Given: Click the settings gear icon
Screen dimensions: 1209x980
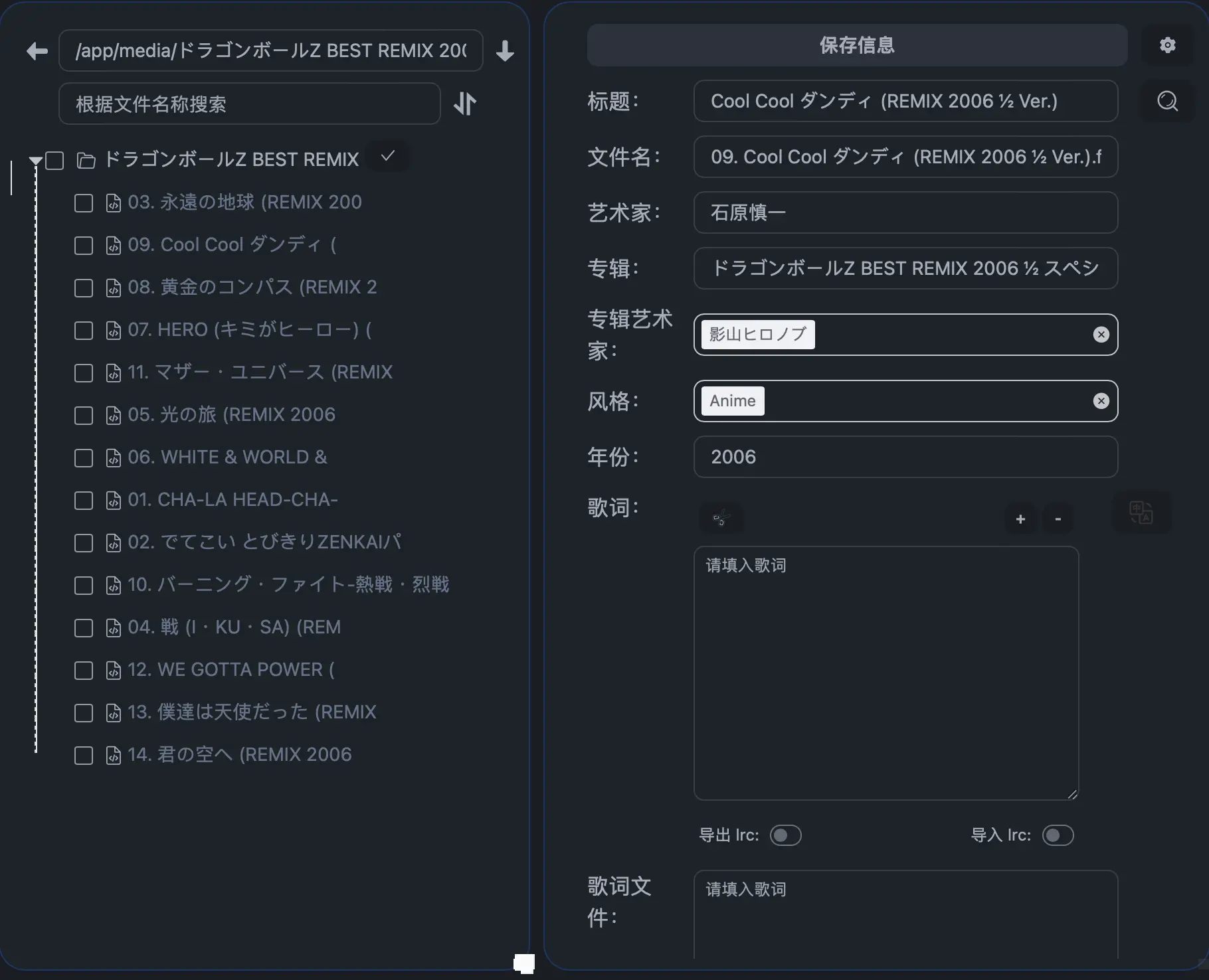Looking at the screenshot, I should pyautogui.click(x=1167, y=45).
